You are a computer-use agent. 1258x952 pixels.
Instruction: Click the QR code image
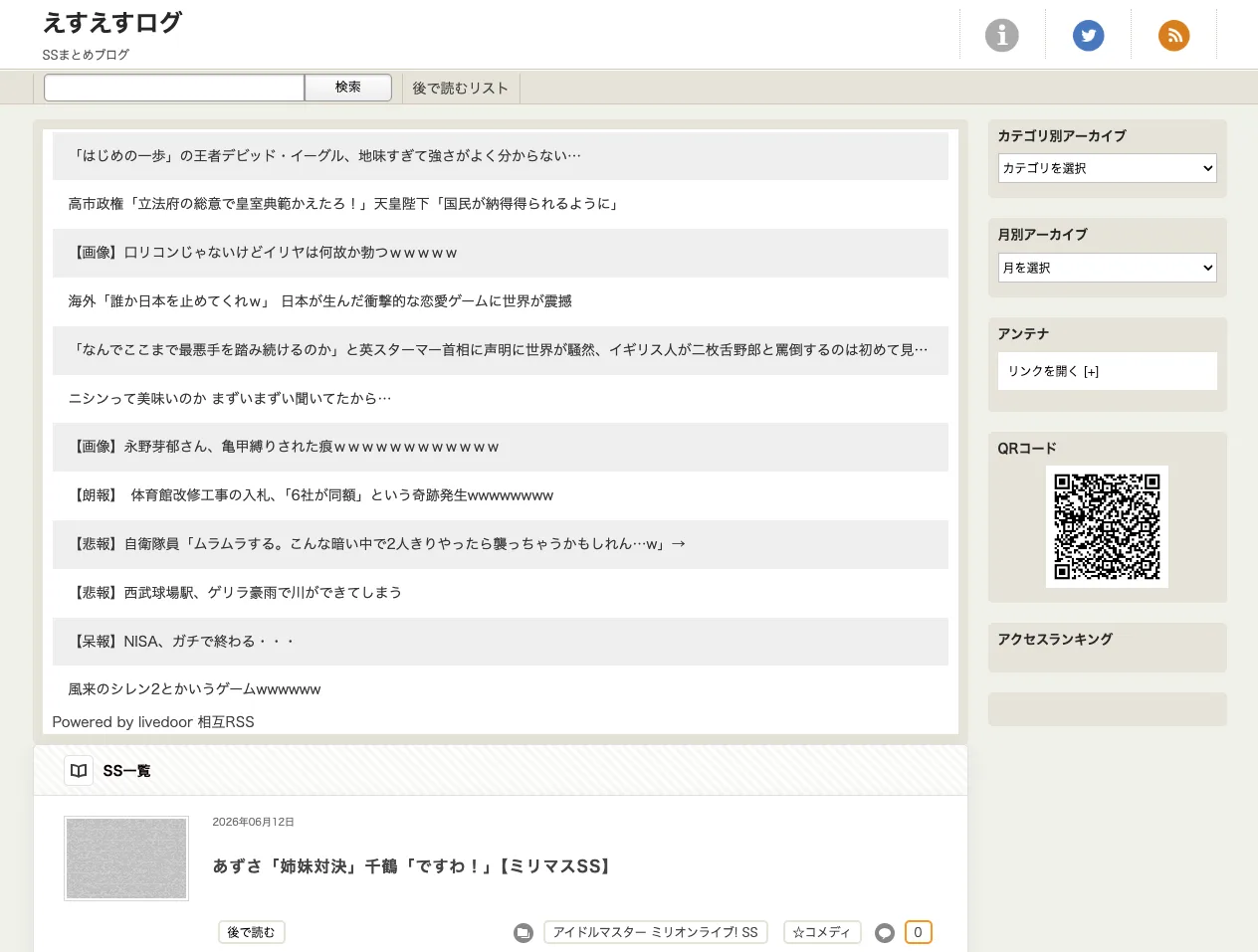point(1107,526)
